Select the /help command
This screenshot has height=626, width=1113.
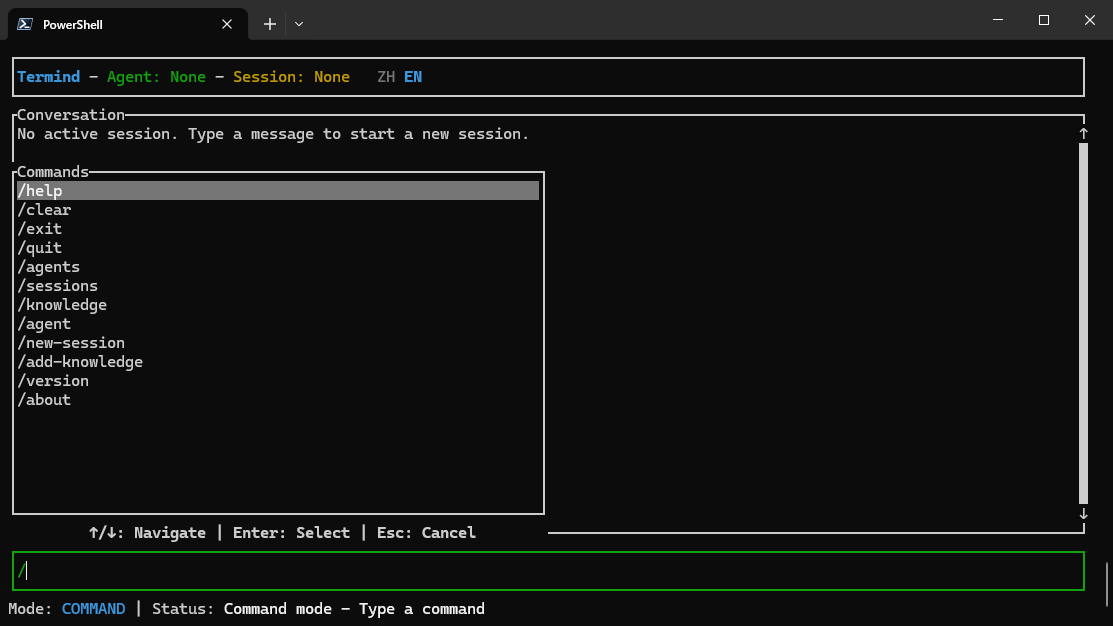pyautogui.click(x=40, y=191)
